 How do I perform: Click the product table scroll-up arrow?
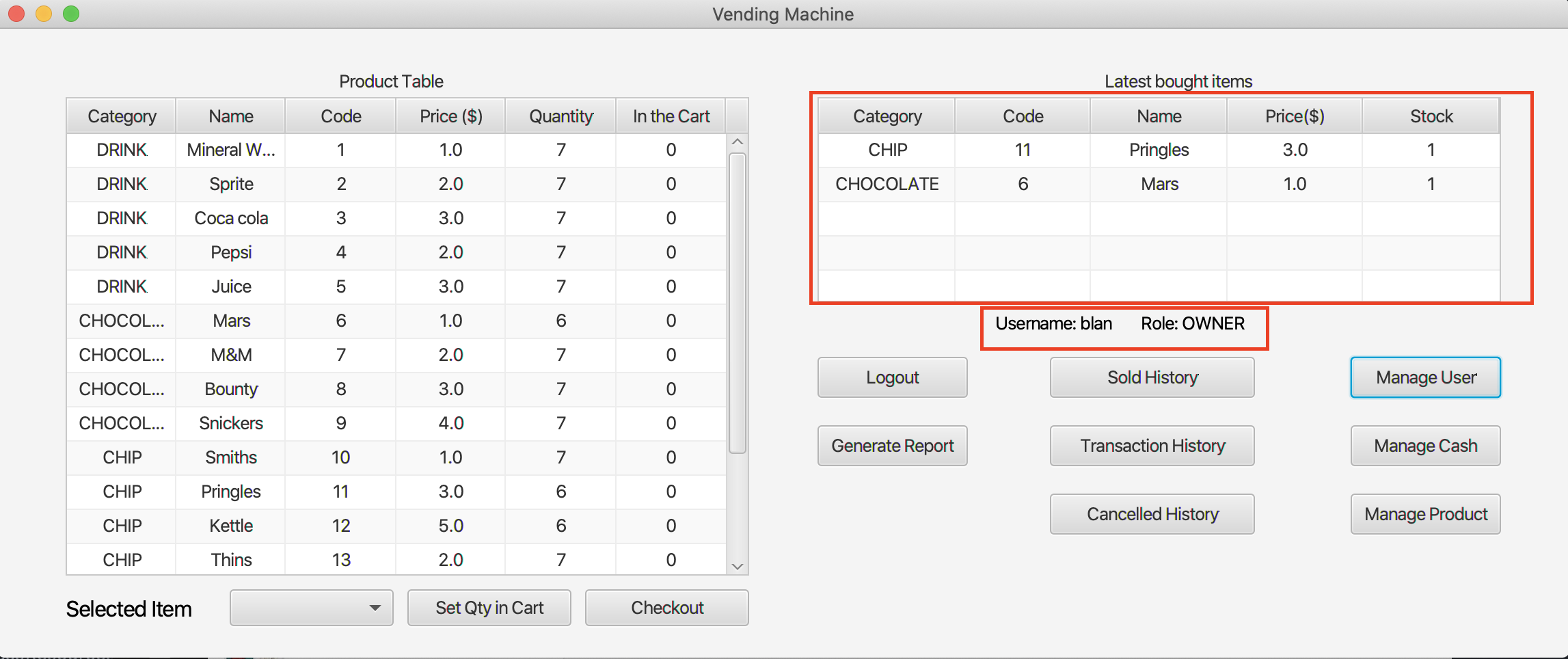[x=738, y=142]
